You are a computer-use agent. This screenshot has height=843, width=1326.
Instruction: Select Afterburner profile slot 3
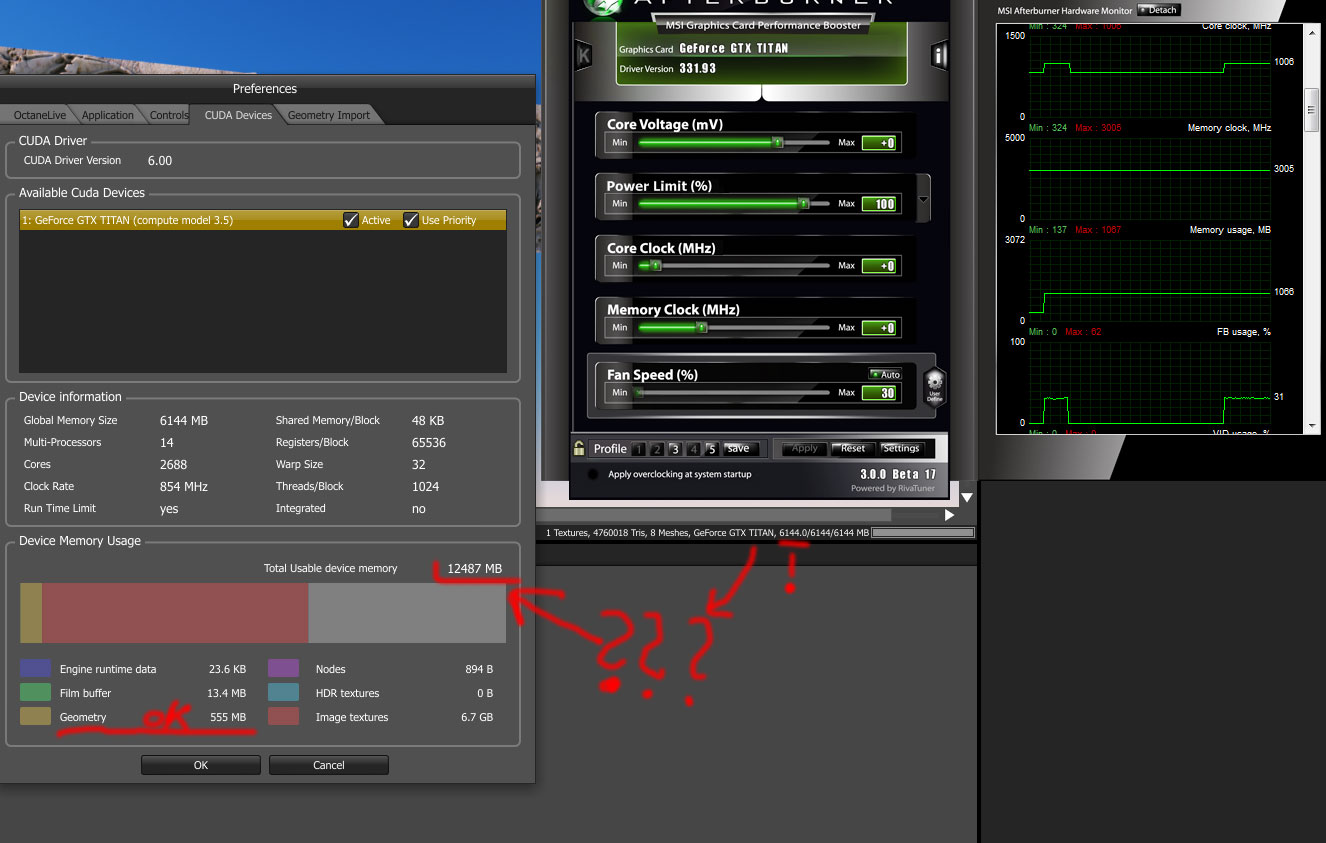(x=675, y=449)
